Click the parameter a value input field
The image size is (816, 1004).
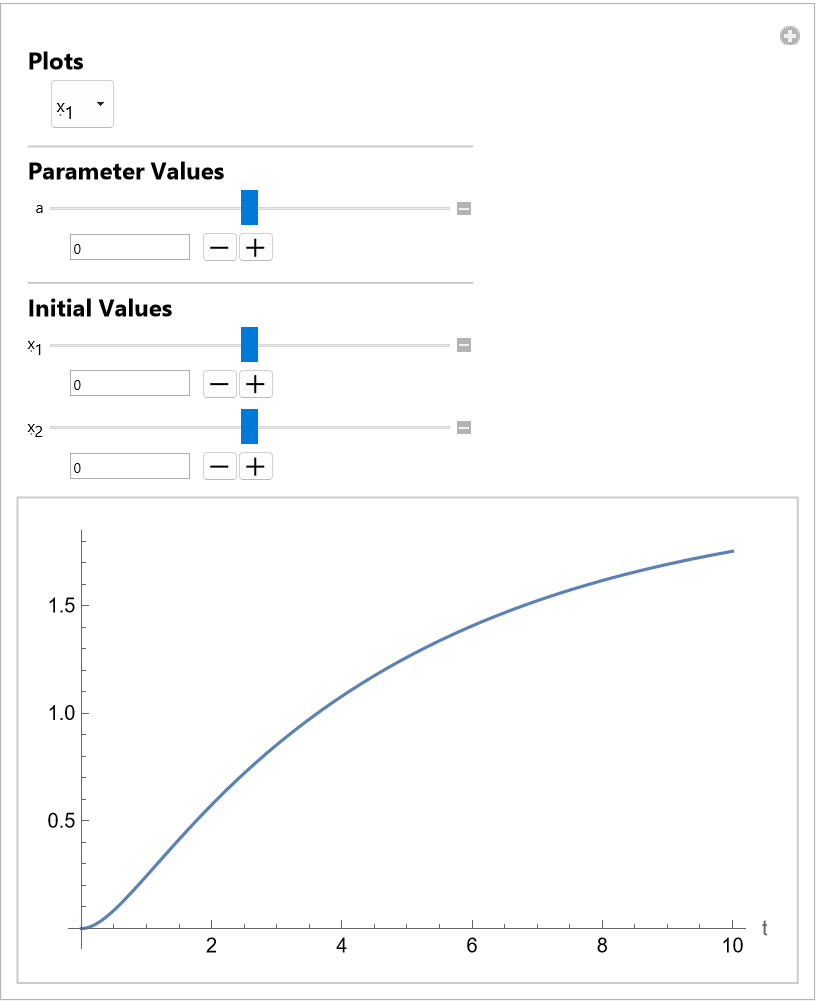[x=130, y=247]
